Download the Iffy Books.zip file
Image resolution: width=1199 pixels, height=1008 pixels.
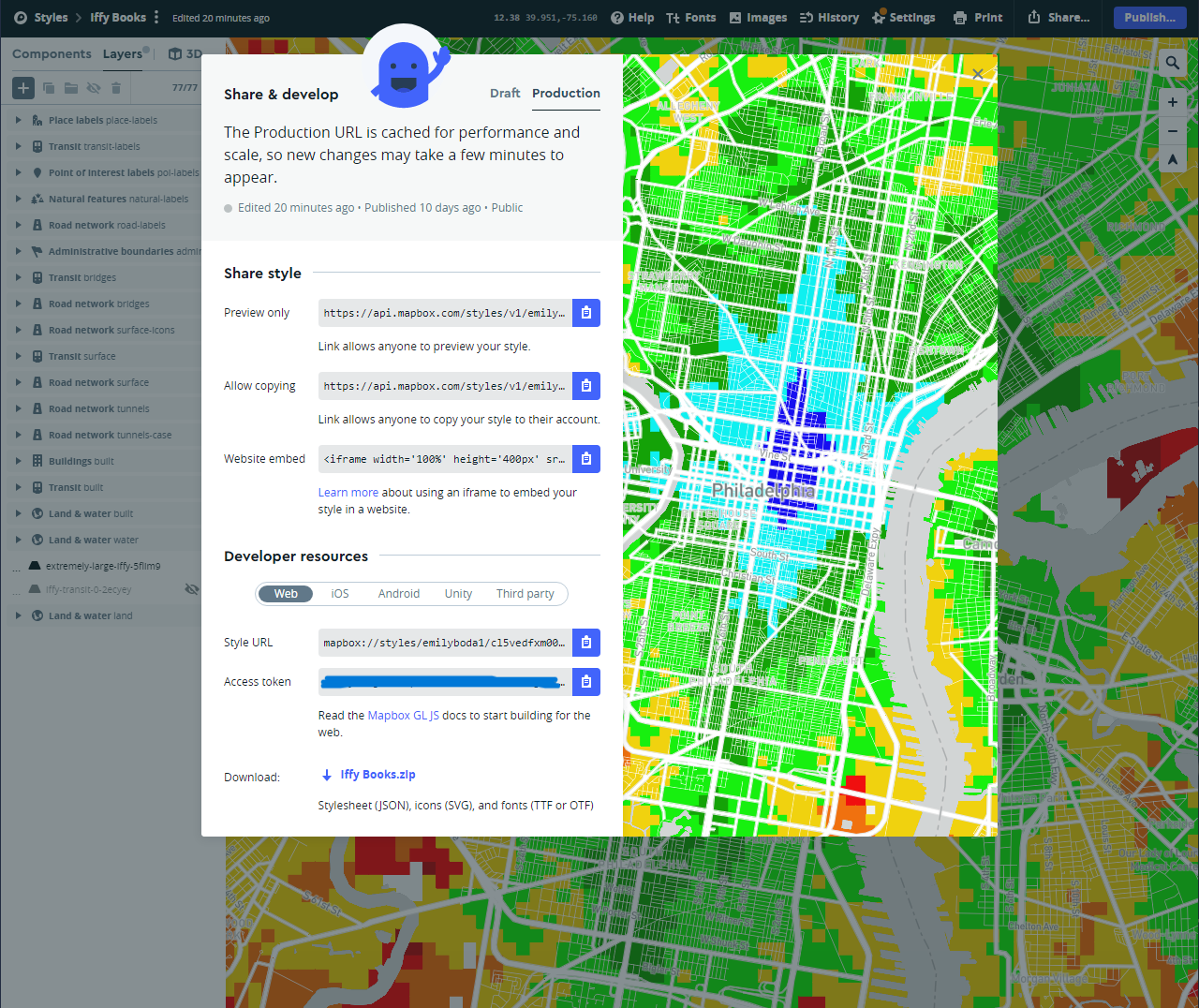pos(377,775)
